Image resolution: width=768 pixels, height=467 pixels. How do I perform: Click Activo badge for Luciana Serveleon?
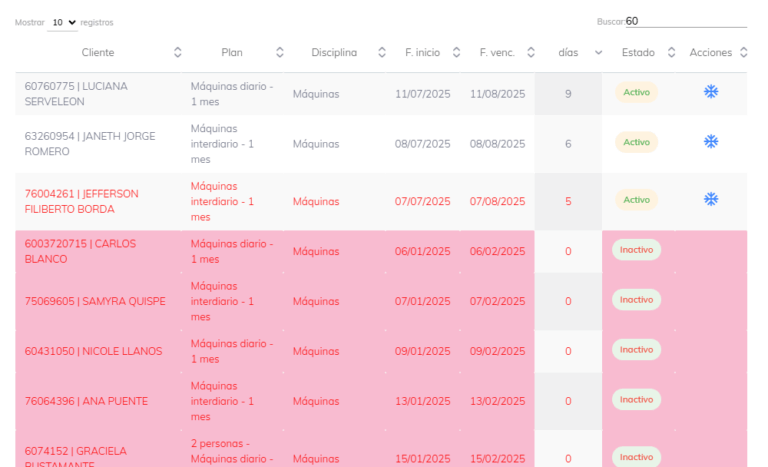(x=636, y=92)
